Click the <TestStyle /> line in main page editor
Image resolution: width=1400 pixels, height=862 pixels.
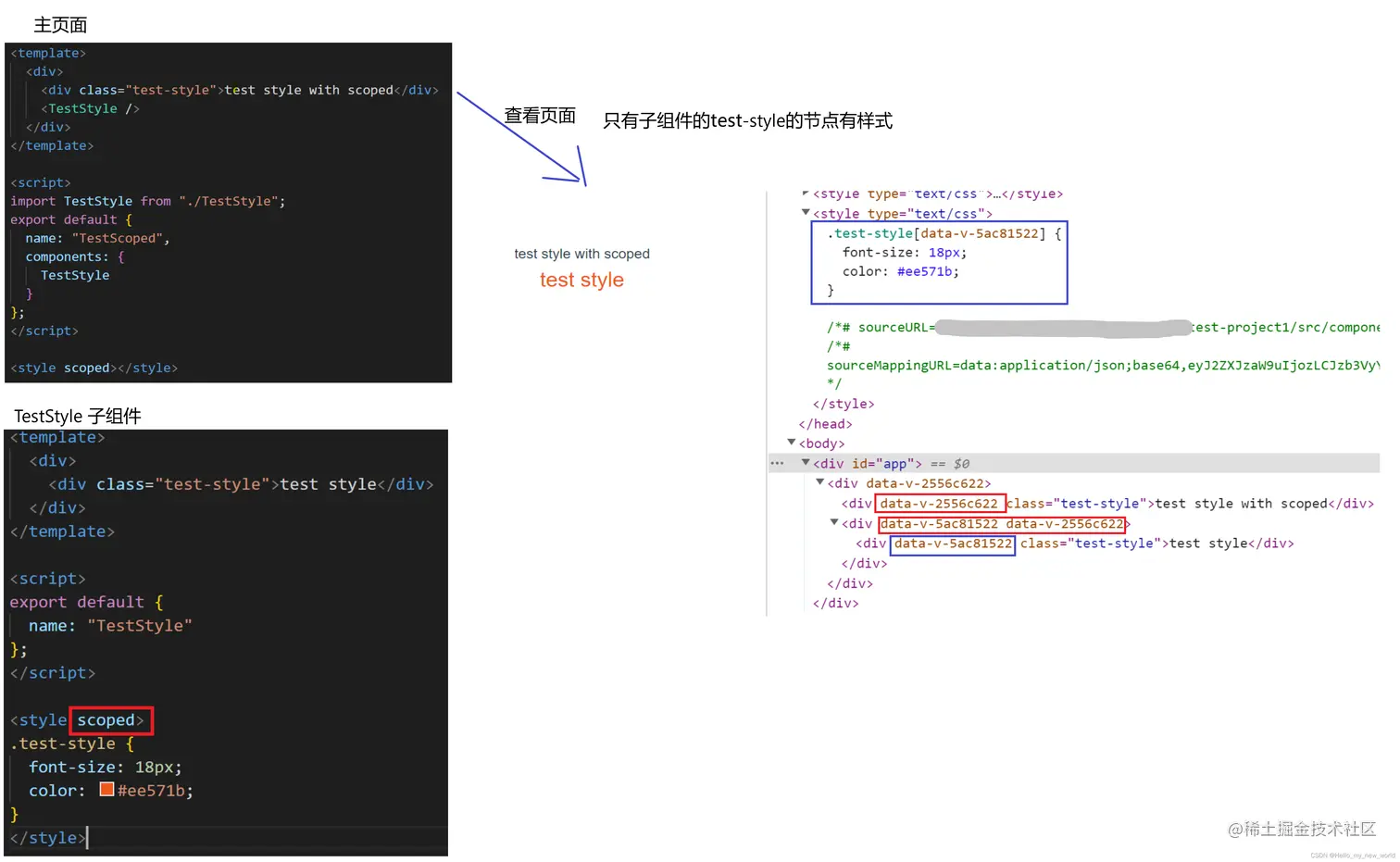[90, 108]
